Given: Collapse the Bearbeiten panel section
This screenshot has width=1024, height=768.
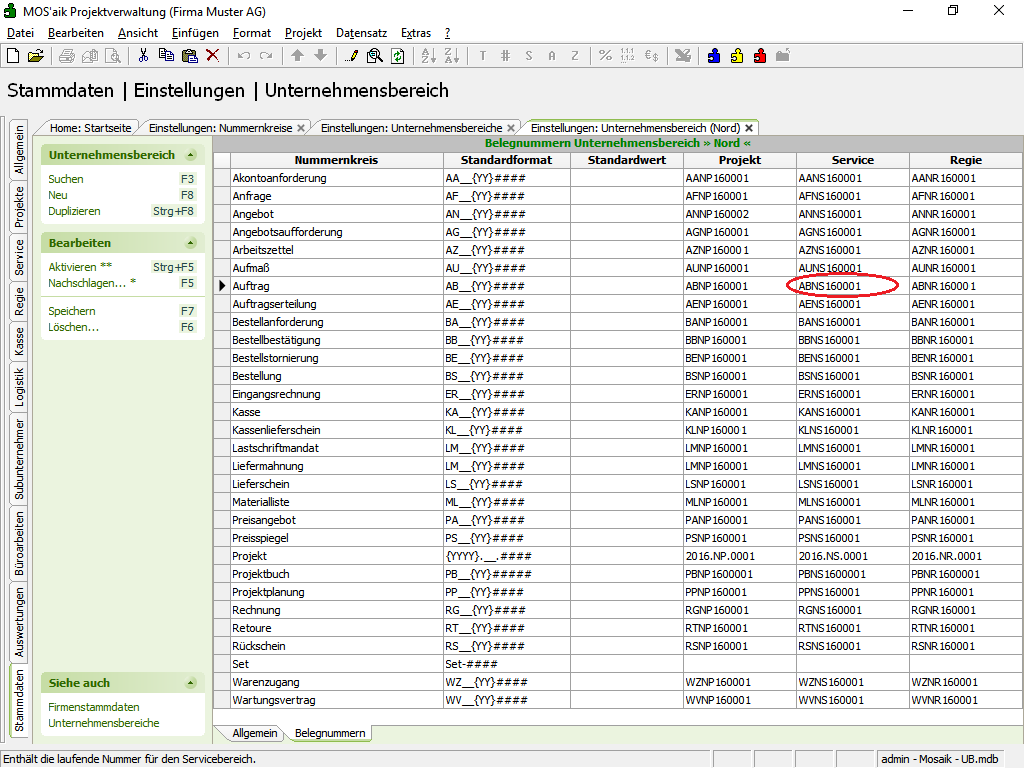Looking at the screenshot, I should pyautogui.click(x=190, y=243).
